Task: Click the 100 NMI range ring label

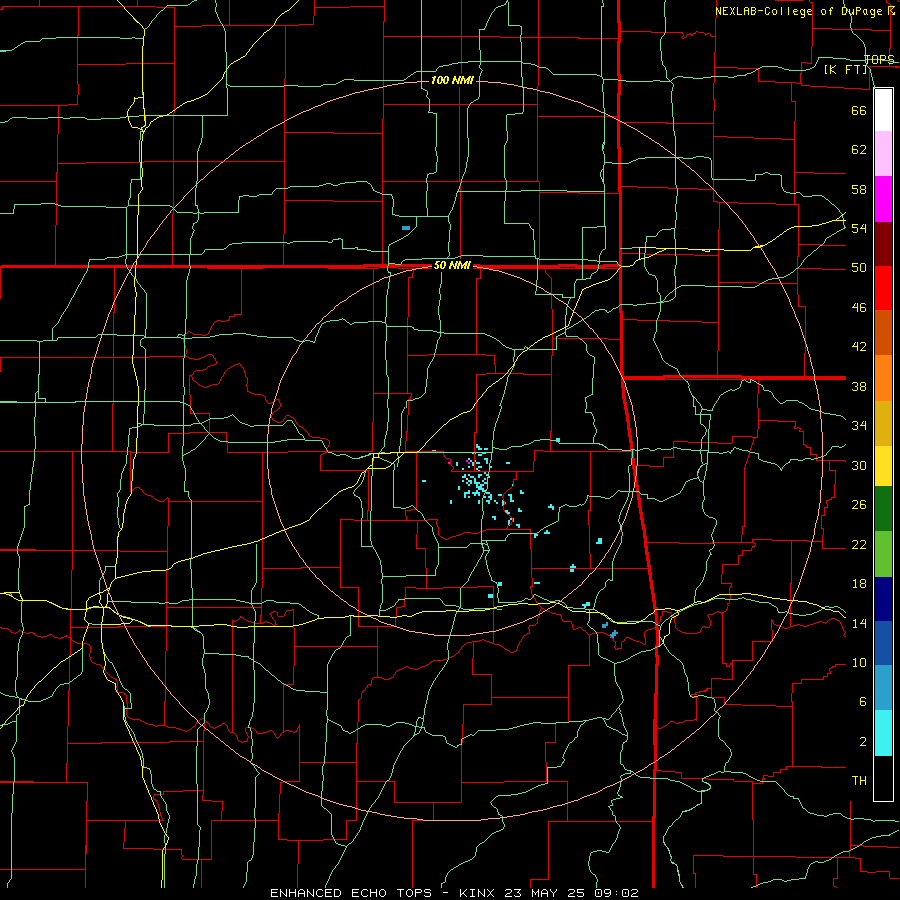Action: [x=452, y=80]
